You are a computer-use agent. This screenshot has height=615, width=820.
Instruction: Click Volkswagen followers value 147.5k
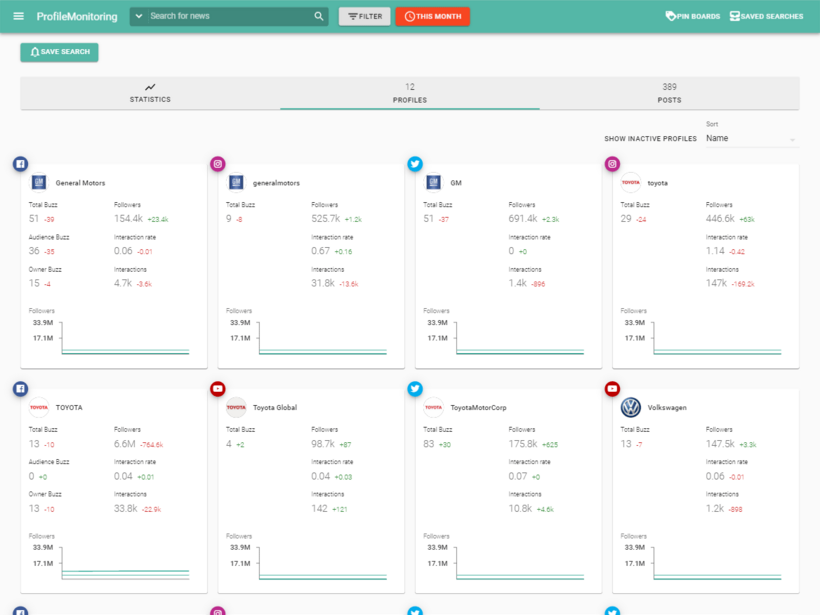coord(720,443)
